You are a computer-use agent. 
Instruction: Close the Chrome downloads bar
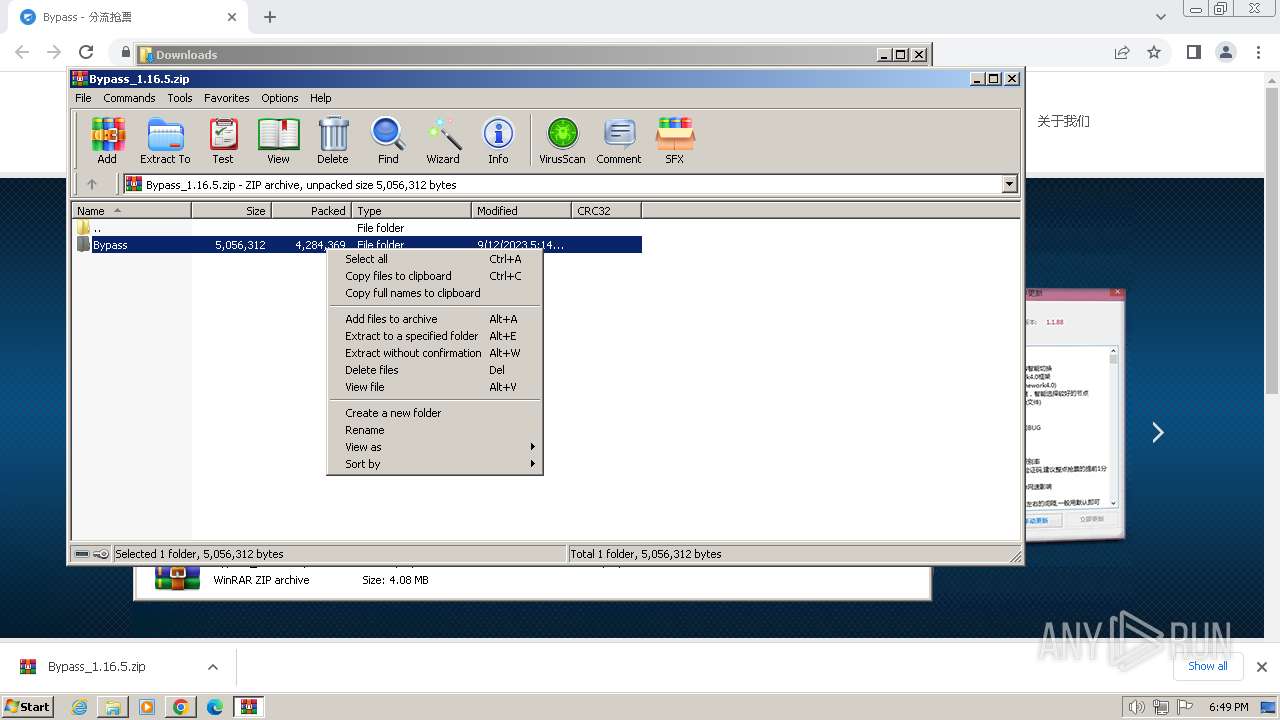(x=1262, y=667)
